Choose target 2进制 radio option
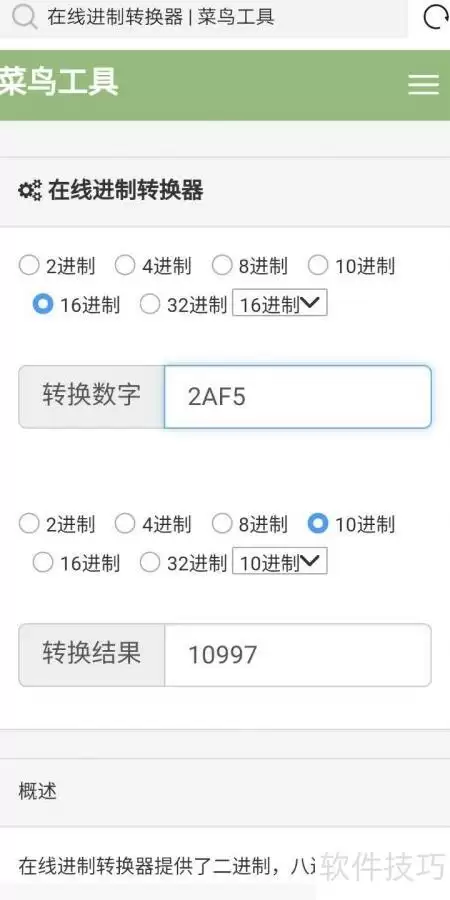This screenshot has width=450, height=900. point(29,523)
